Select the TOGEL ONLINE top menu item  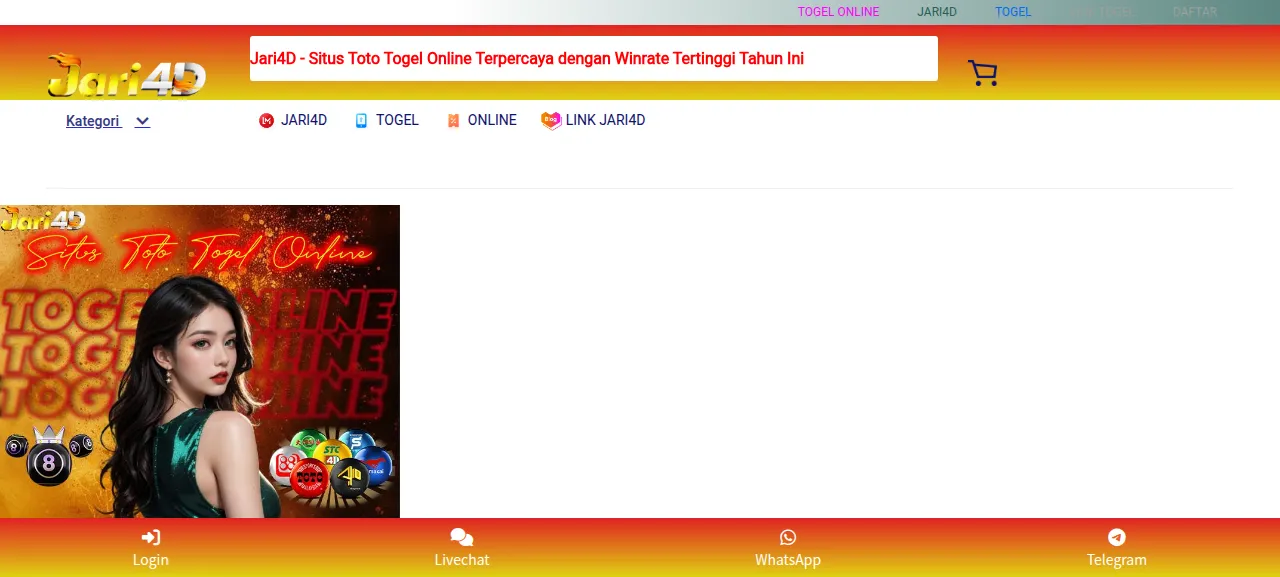click(838, 12)
